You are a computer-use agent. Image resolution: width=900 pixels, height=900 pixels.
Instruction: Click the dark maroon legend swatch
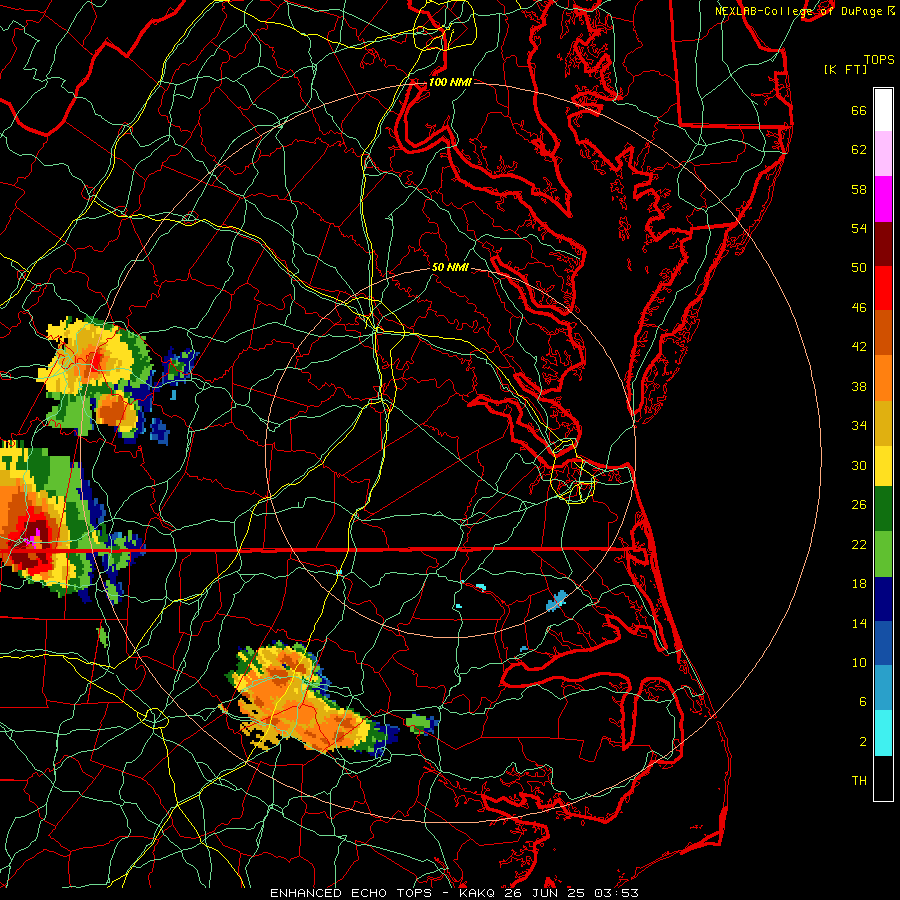pos(883,244)
